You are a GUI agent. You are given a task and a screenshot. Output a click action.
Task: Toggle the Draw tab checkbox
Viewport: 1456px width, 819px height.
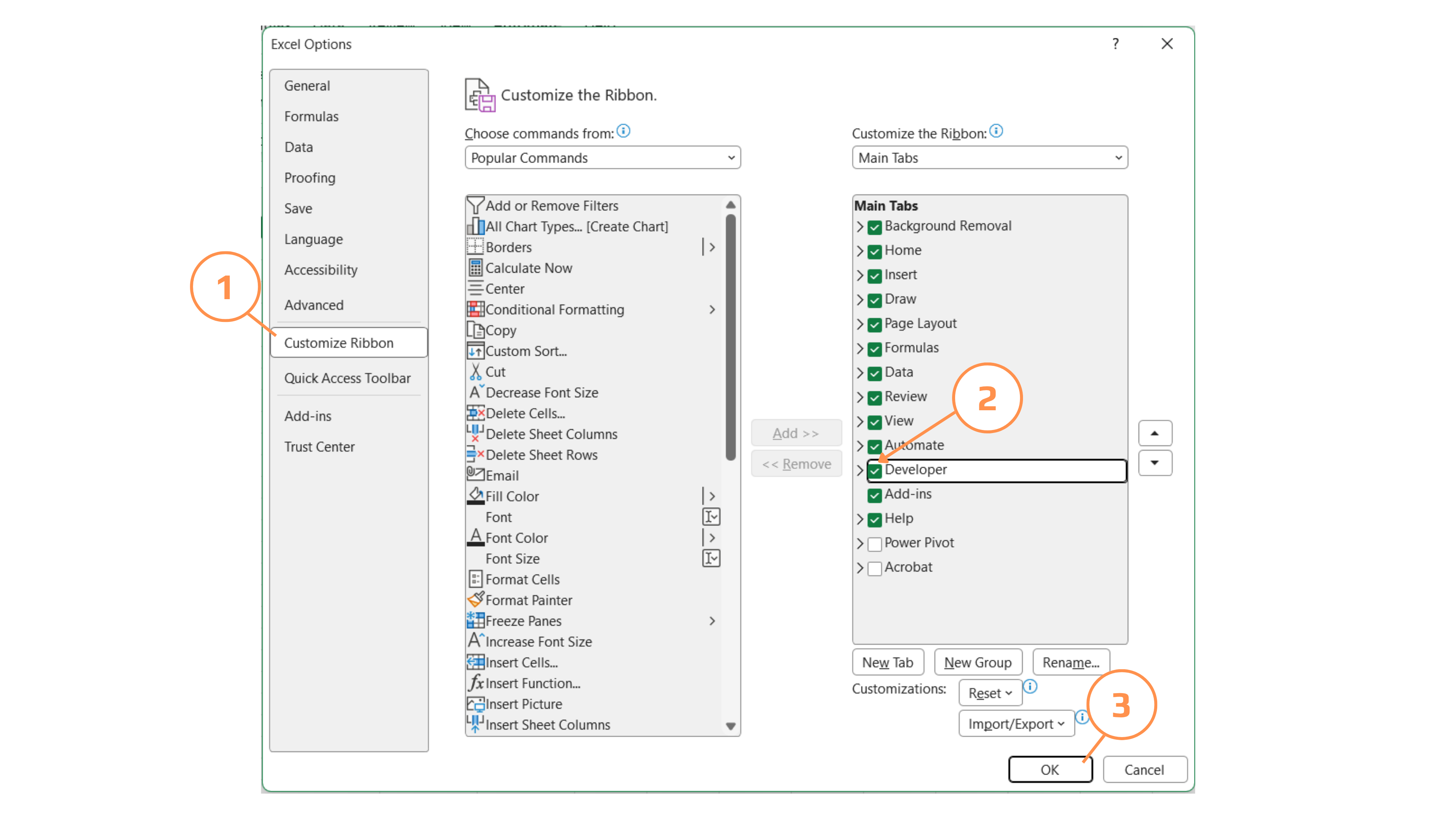(x=874, y=300)
